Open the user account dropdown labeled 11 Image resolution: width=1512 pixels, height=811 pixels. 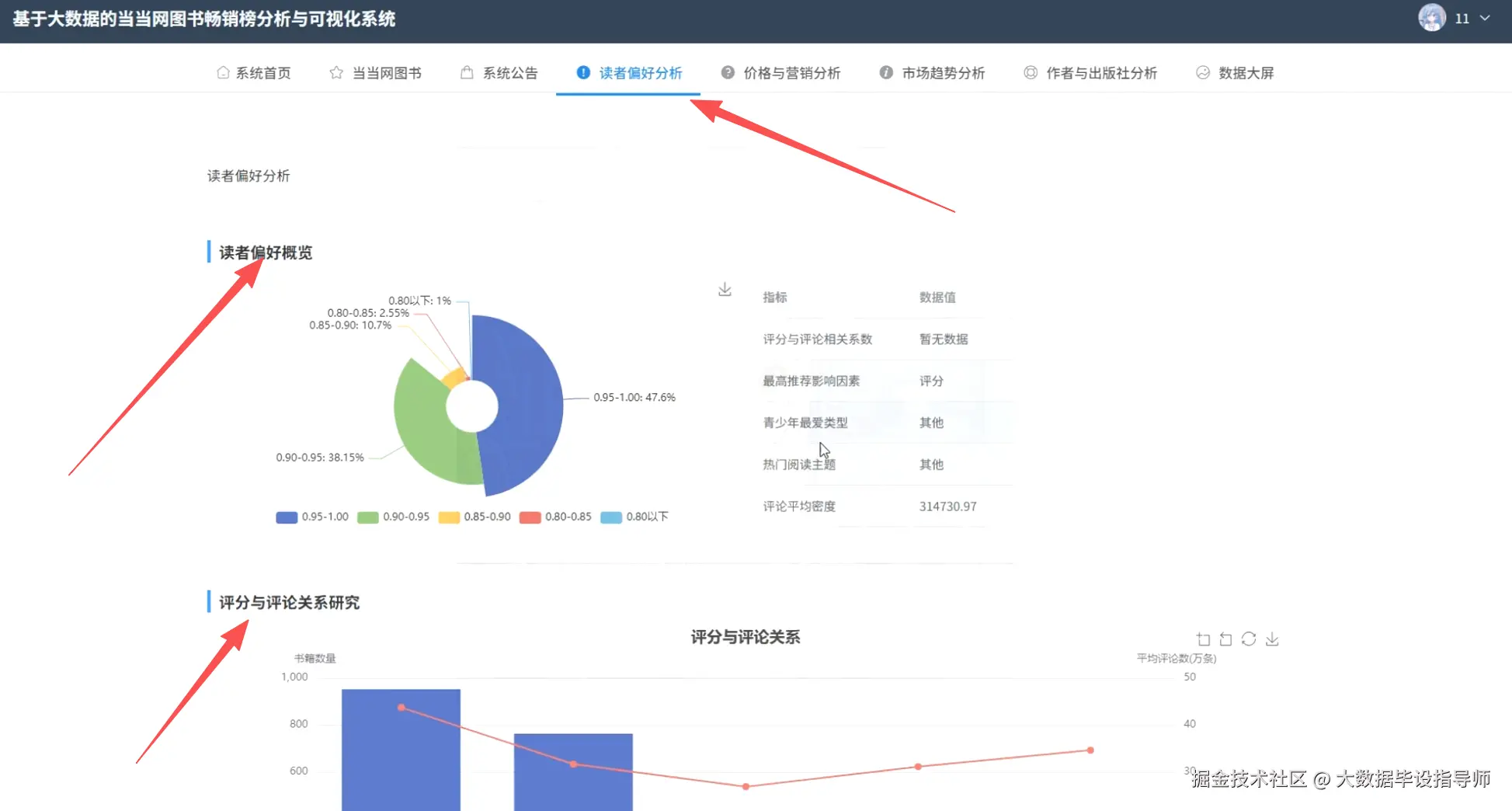tap(1462, 18)
